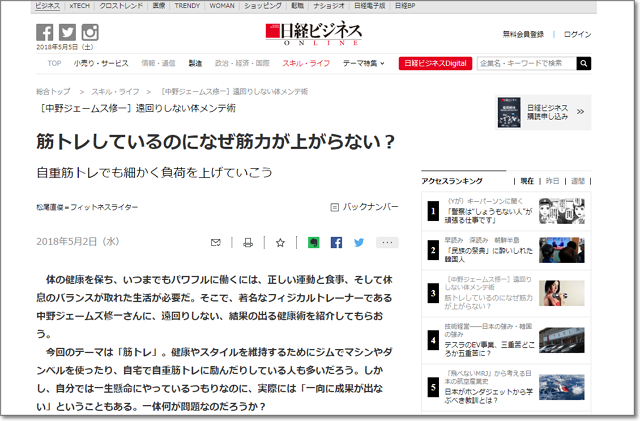Open 小売り・サービス navigation item
This screenshot has height=421, width=640.
pos(101,63)
